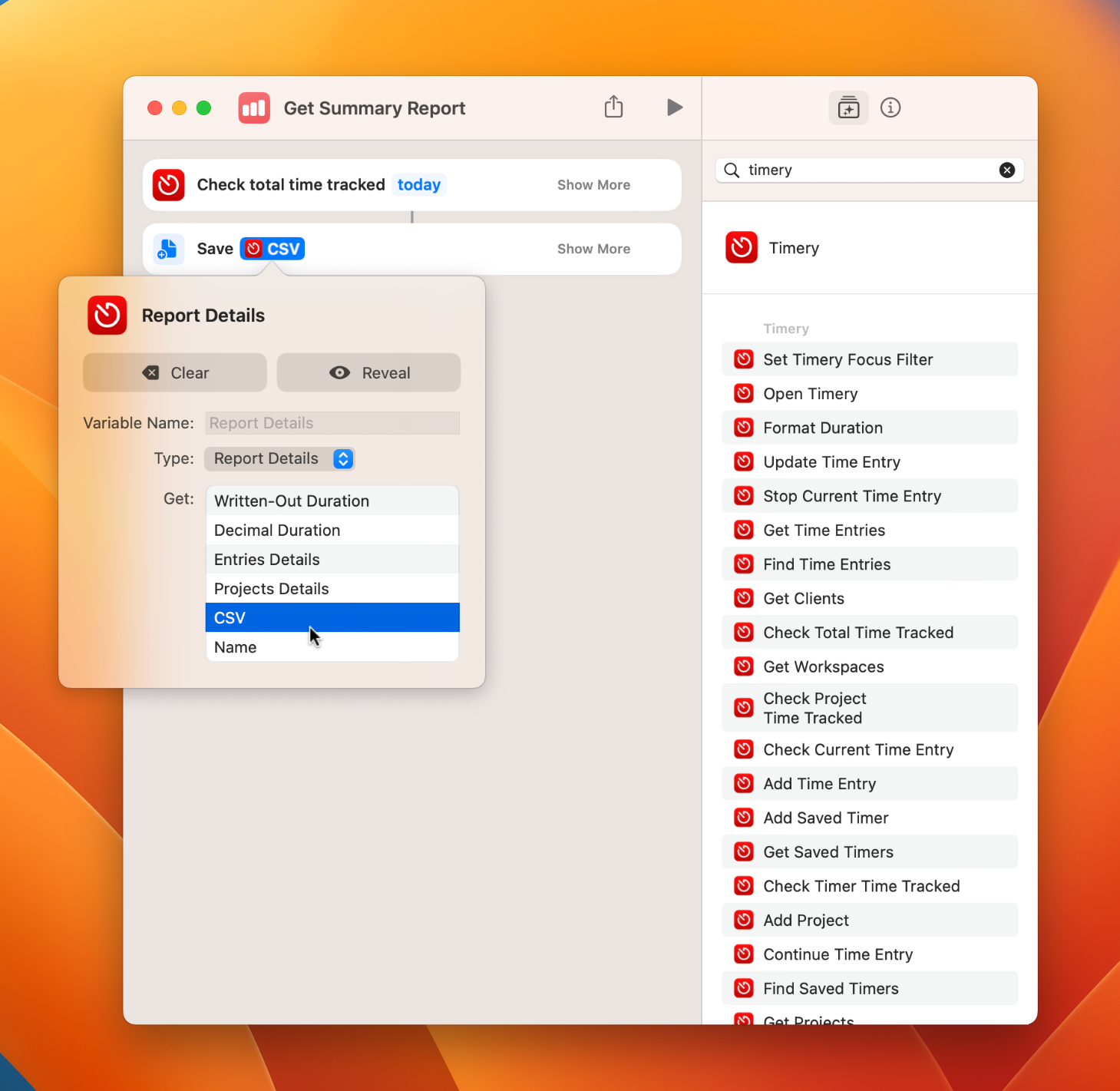Click the Timery app icon in results
Viewport: 1120px width, 1091px height.
(742, 248)
